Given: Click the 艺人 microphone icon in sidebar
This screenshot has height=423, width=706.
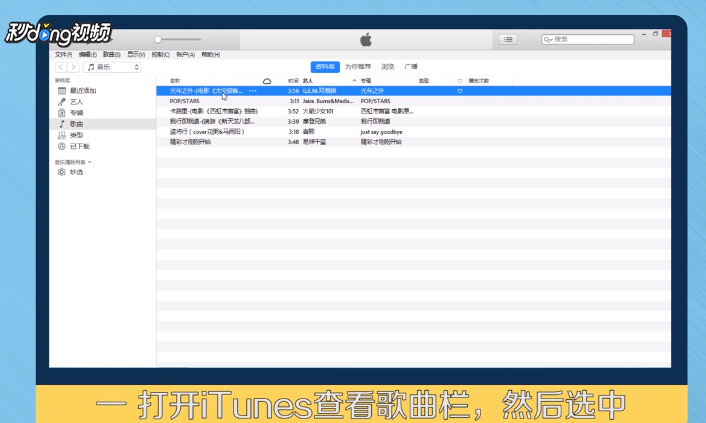Looking at the screenshot, I should [62, 102].
